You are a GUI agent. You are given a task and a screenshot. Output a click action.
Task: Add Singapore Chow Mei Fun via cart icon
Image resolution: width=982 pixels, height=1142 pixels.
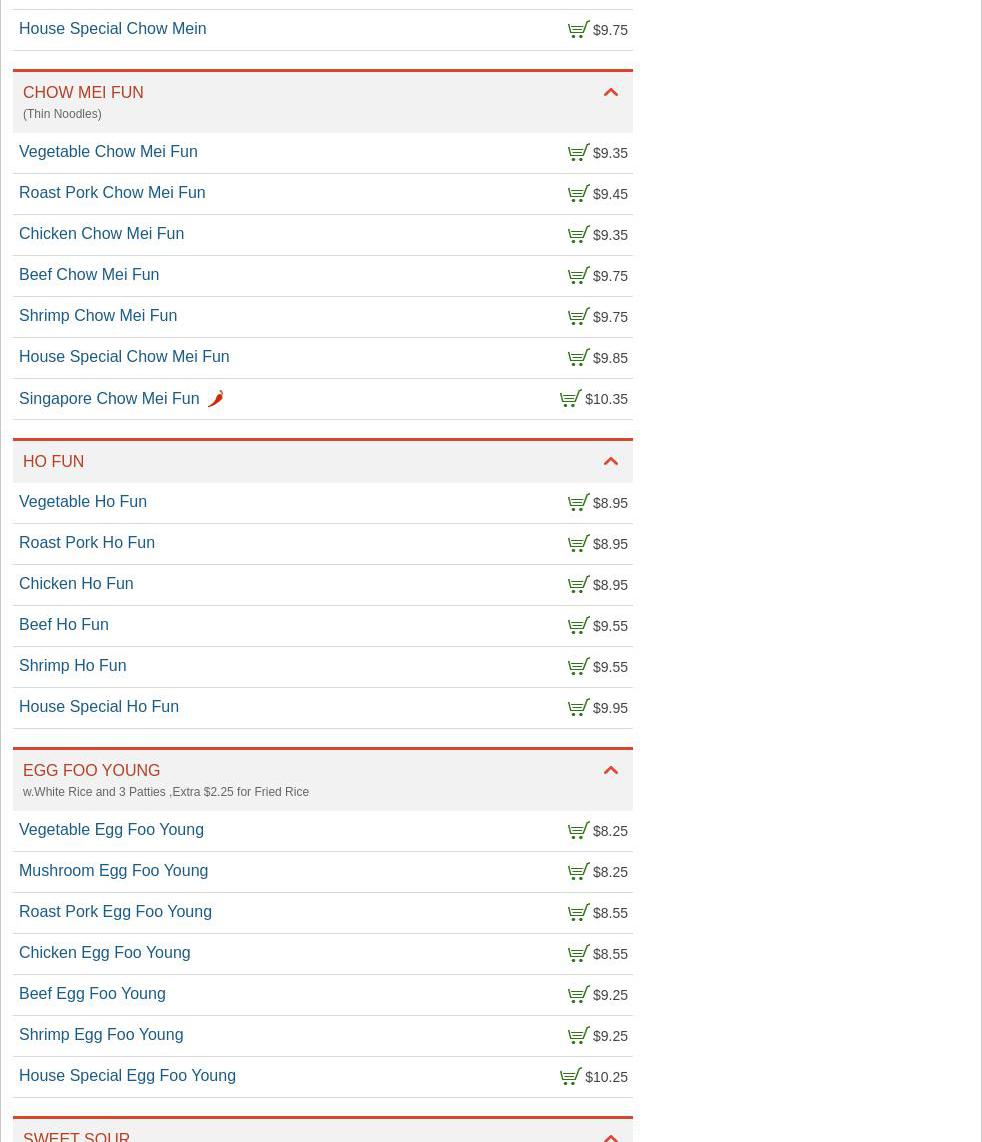click(x=570, y=399)
